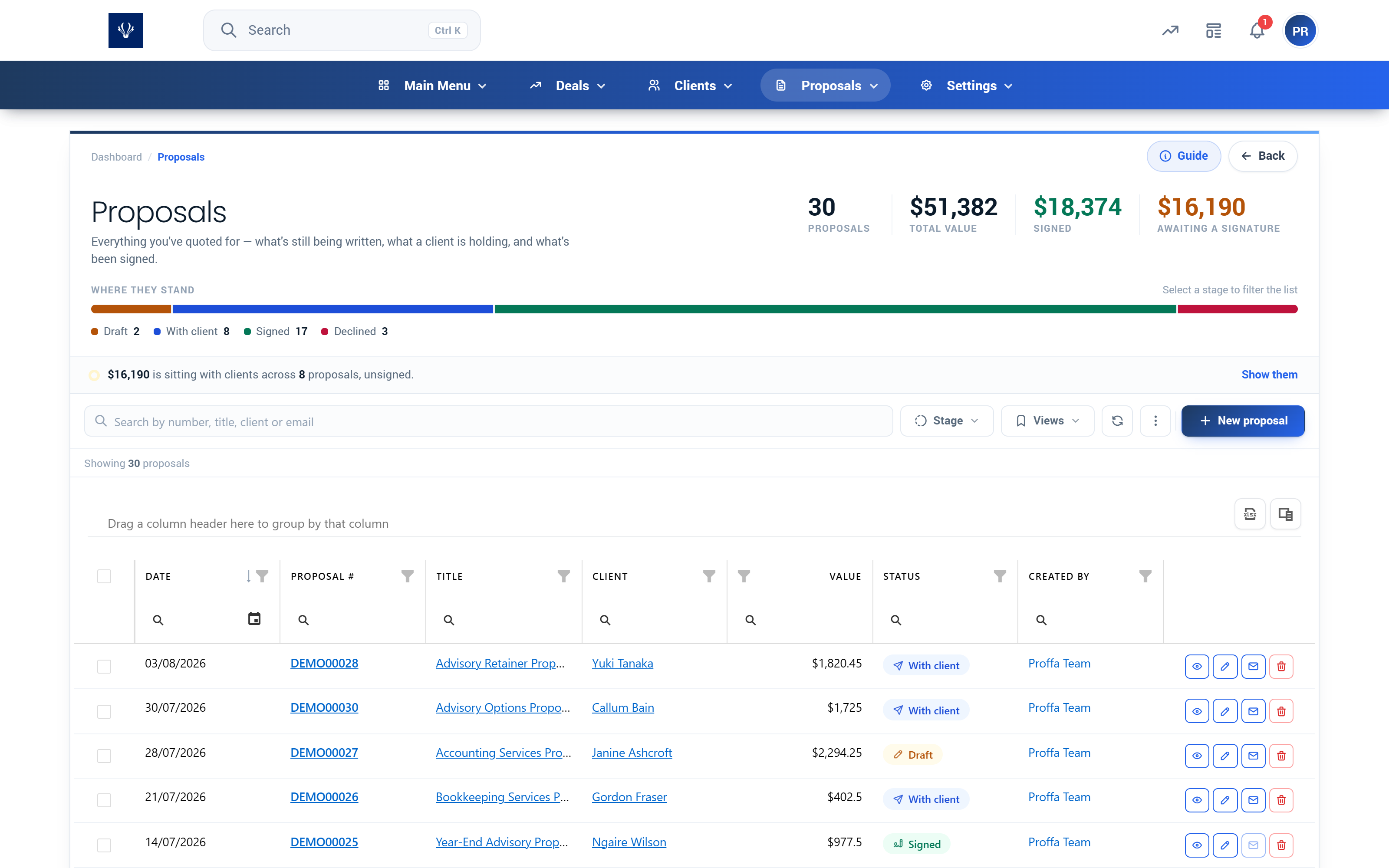Select the row checkbox for DEMO00025
1389x868 pixels.
[104, 845]
